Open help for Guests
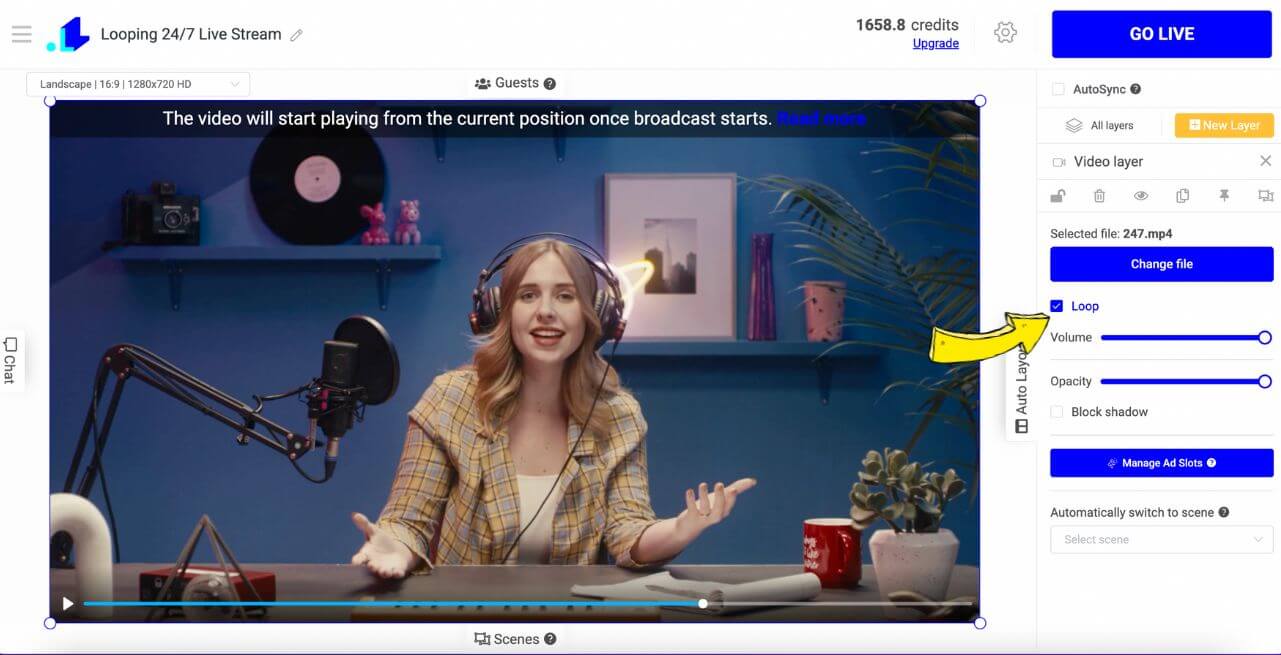Viewport: 1281px width, 655px height. pyautogui.click(x=549, y=84)
